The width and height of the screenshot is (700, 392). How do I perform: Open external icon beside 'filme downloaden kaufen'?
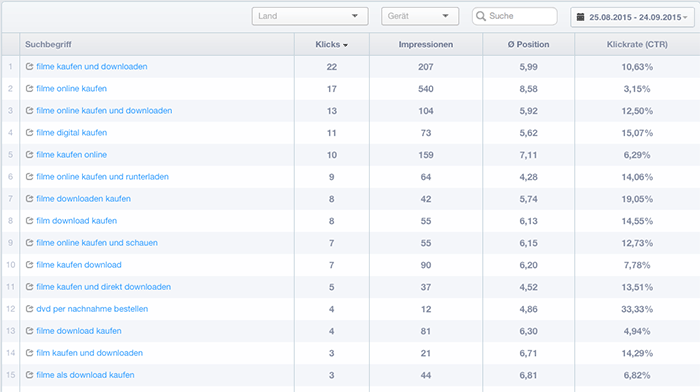(x=29, y=199)
